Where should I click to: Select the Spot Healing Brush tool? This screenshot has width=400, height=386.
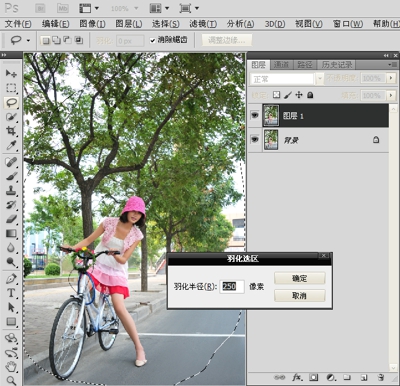(x=11, y=162)
